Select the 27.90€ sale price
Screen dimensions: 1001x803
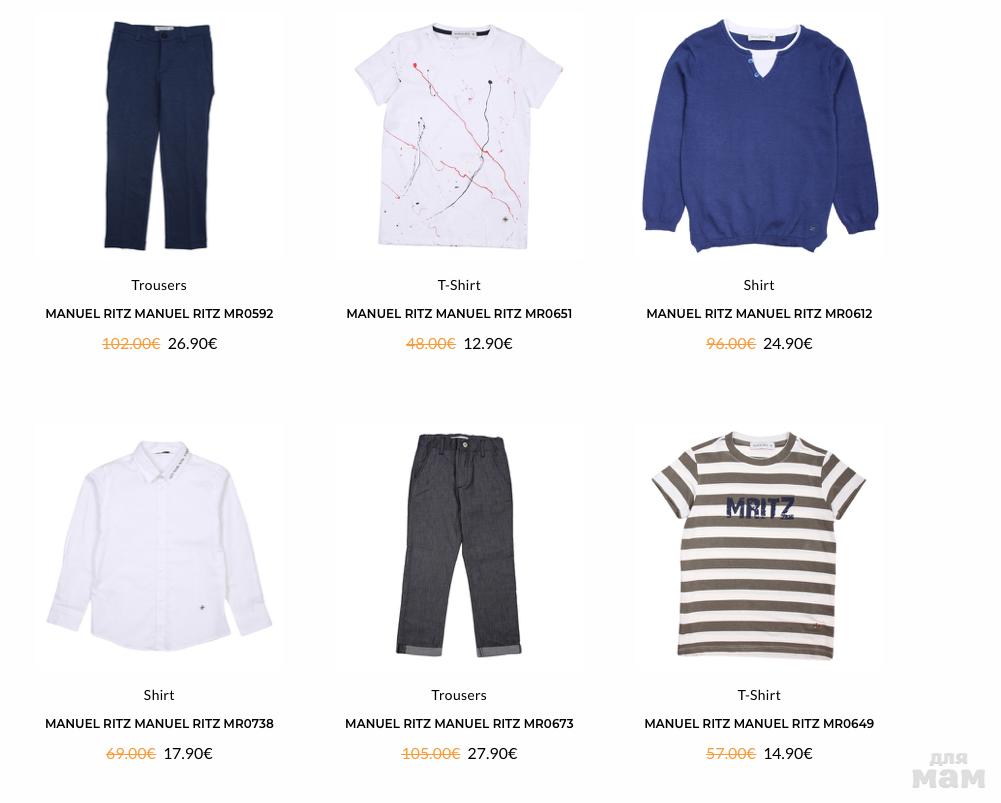click(x=492, y=753)
